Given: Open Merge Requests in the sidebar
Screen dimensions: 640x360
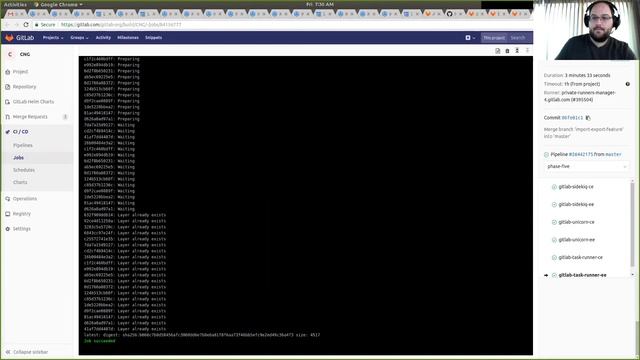Looking at the screenshot, I should pyautogui.click(x=30, y=117).
